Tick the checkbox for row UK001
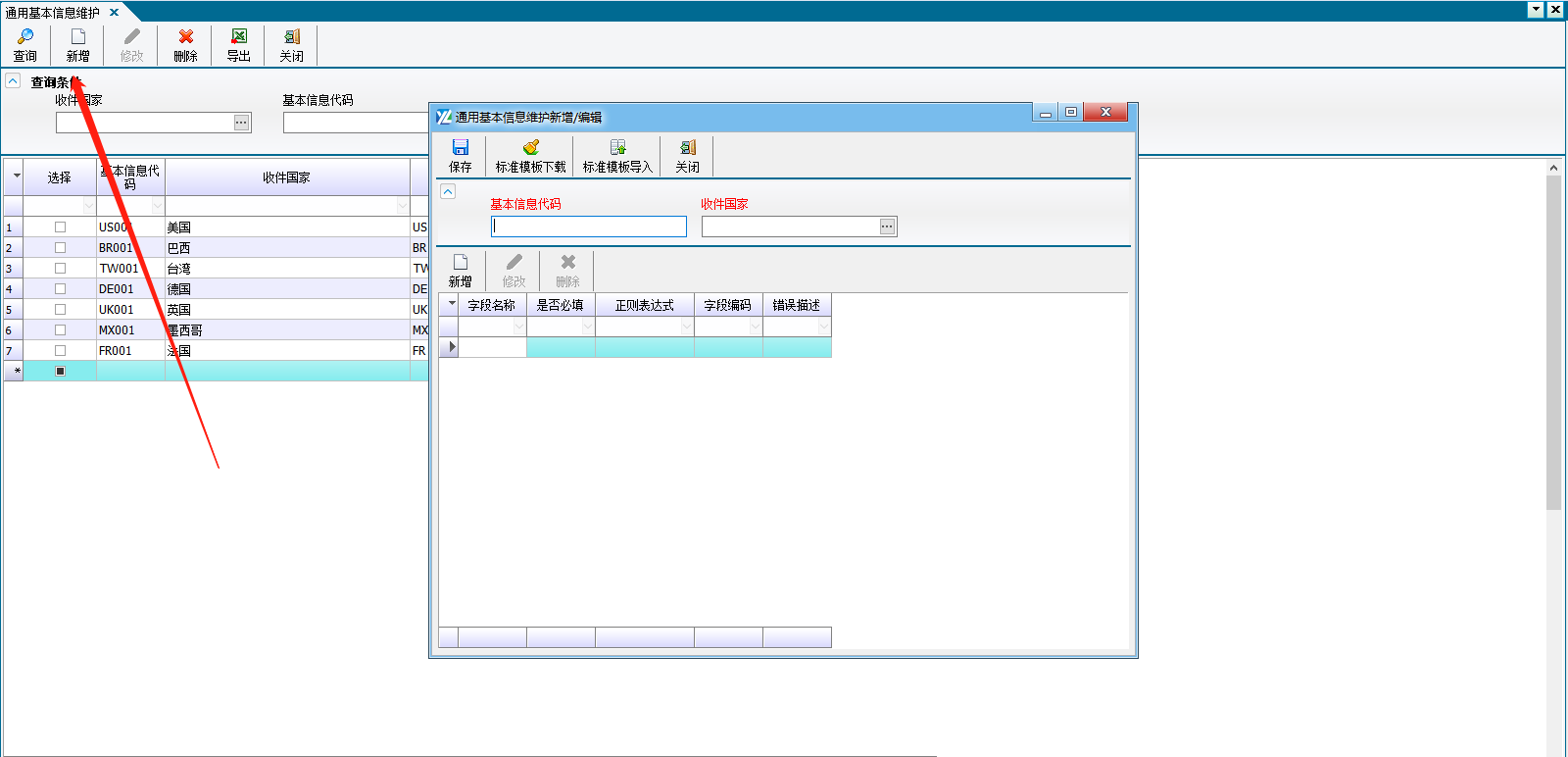This screenshot has height=757, width=1568. pyautogui.click(x=60, y=309)
